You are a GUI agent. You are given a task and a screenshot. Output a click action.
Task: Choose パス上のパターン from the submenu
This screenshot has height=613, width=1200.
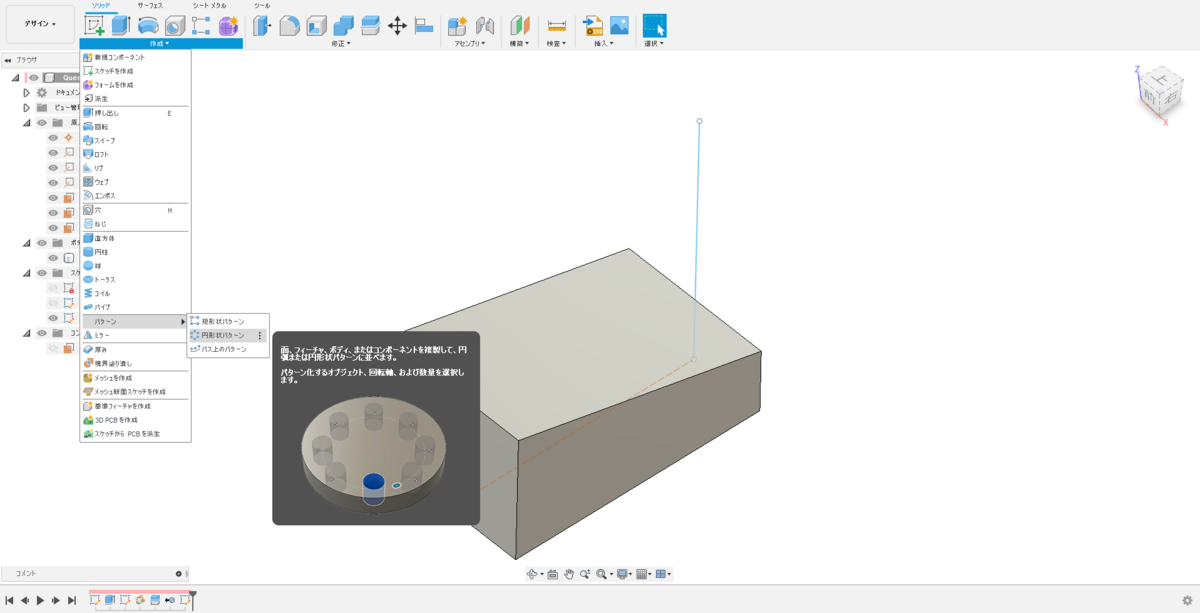(227, 349)
